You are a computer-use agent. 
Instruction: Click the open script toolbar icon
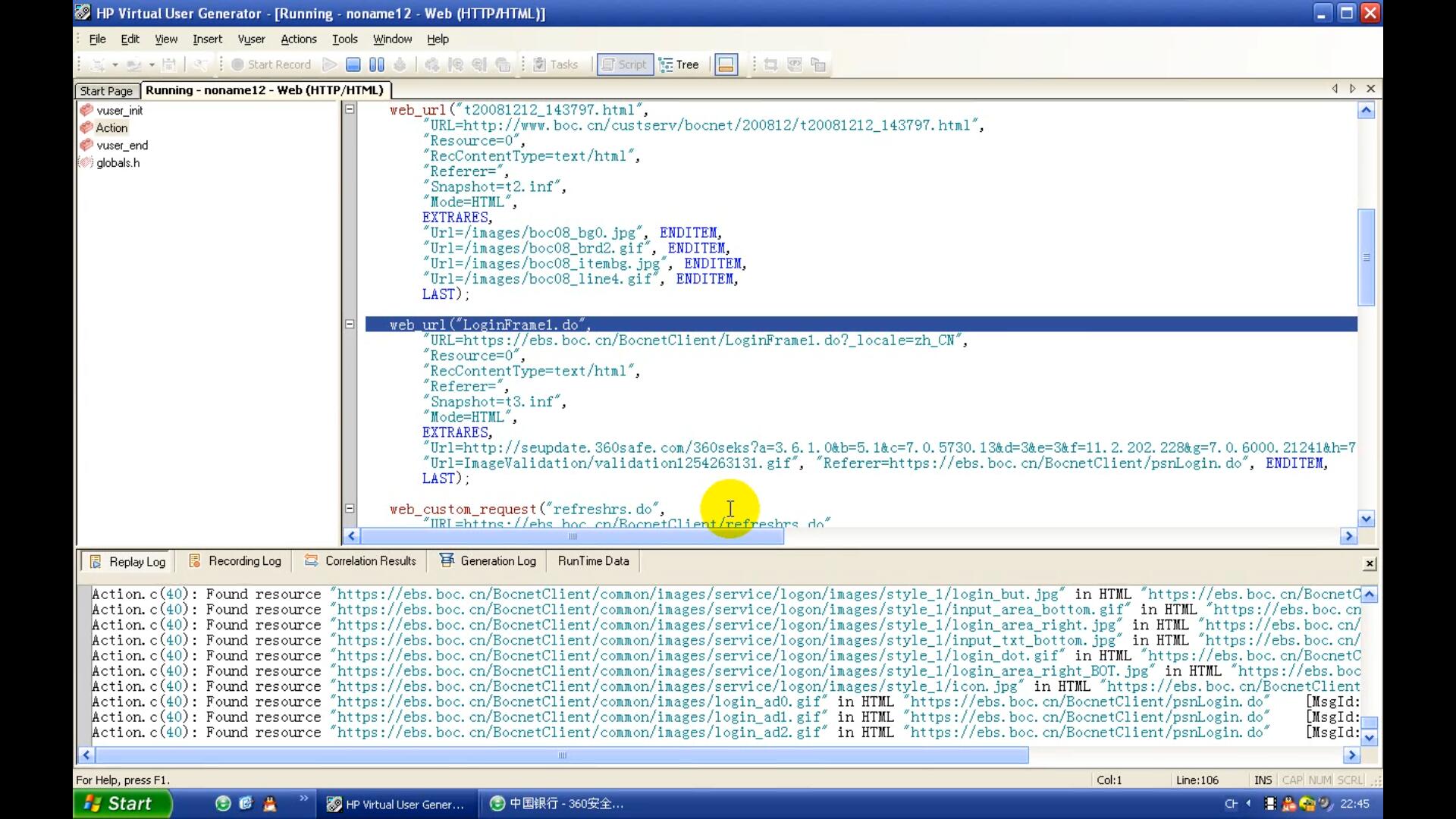pos(133,64)
